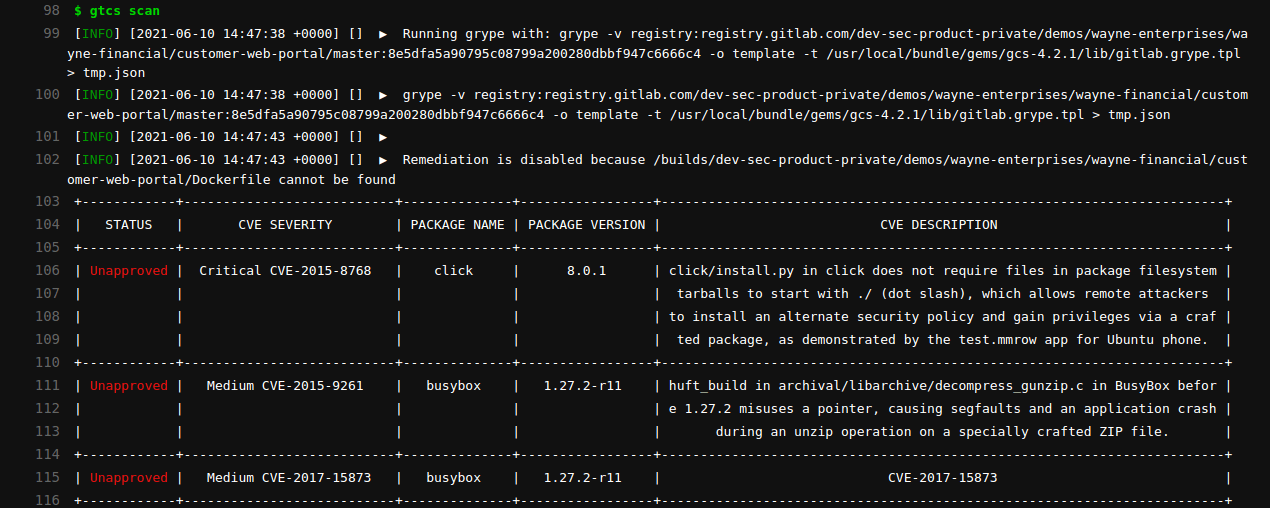The width and height of the screenshot is (1270, 508).
Task: Click line number 98 in the log
Action: click(x=50, y=11)
